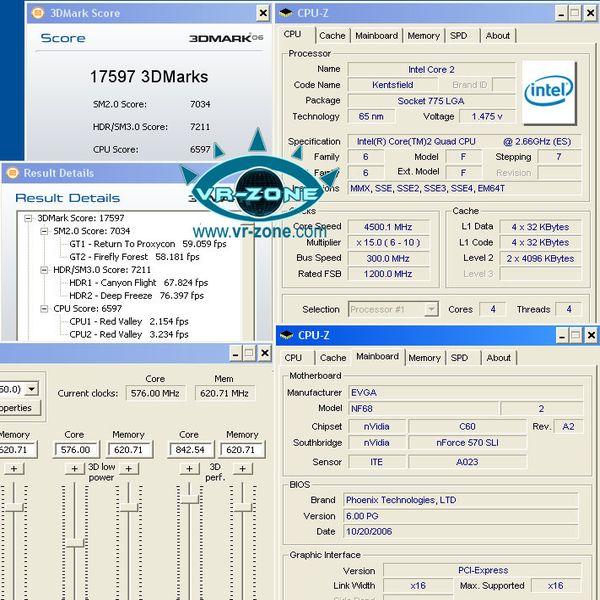
Task: Open the dropdown arrow beside 50.0)
Action: pyautogui.click(x=31, y=389)
